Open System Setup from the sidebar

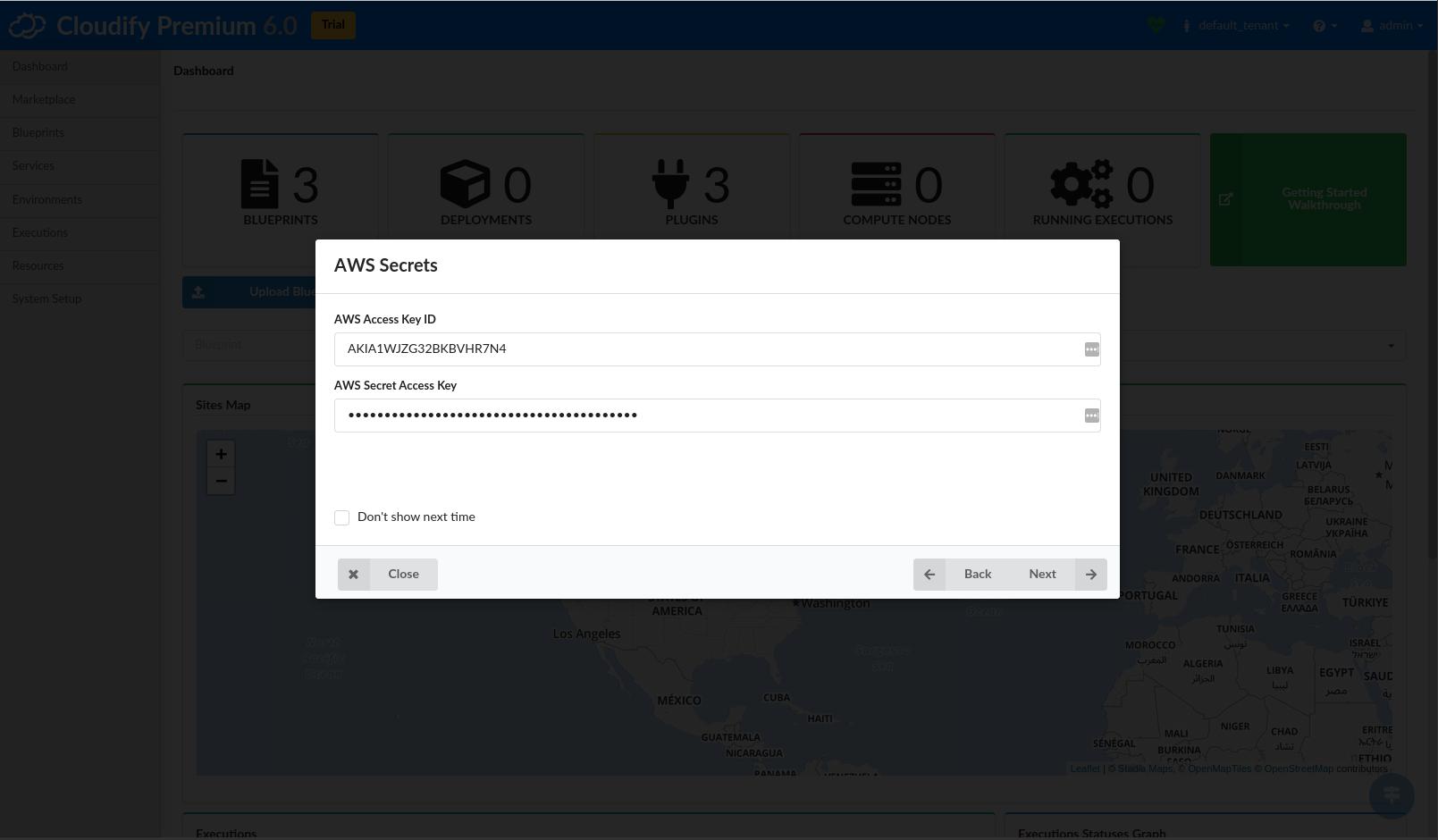tap(46, 299)
